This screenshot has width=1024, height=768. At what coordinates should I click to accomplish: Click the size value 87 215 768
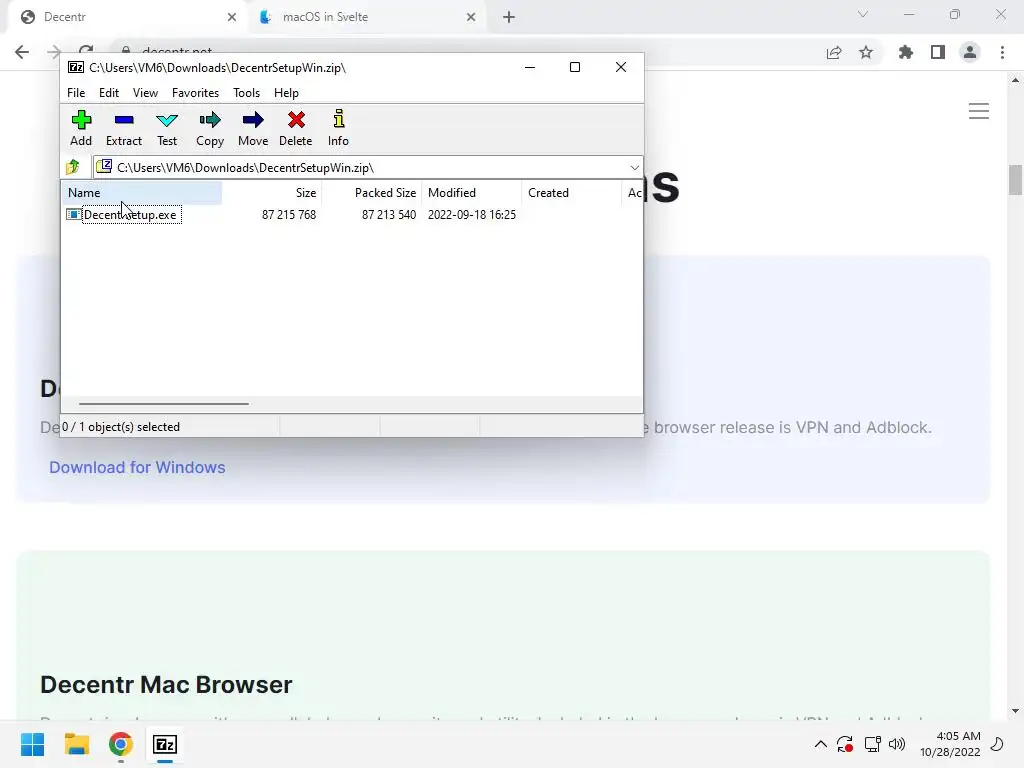(x=289, y=215)
